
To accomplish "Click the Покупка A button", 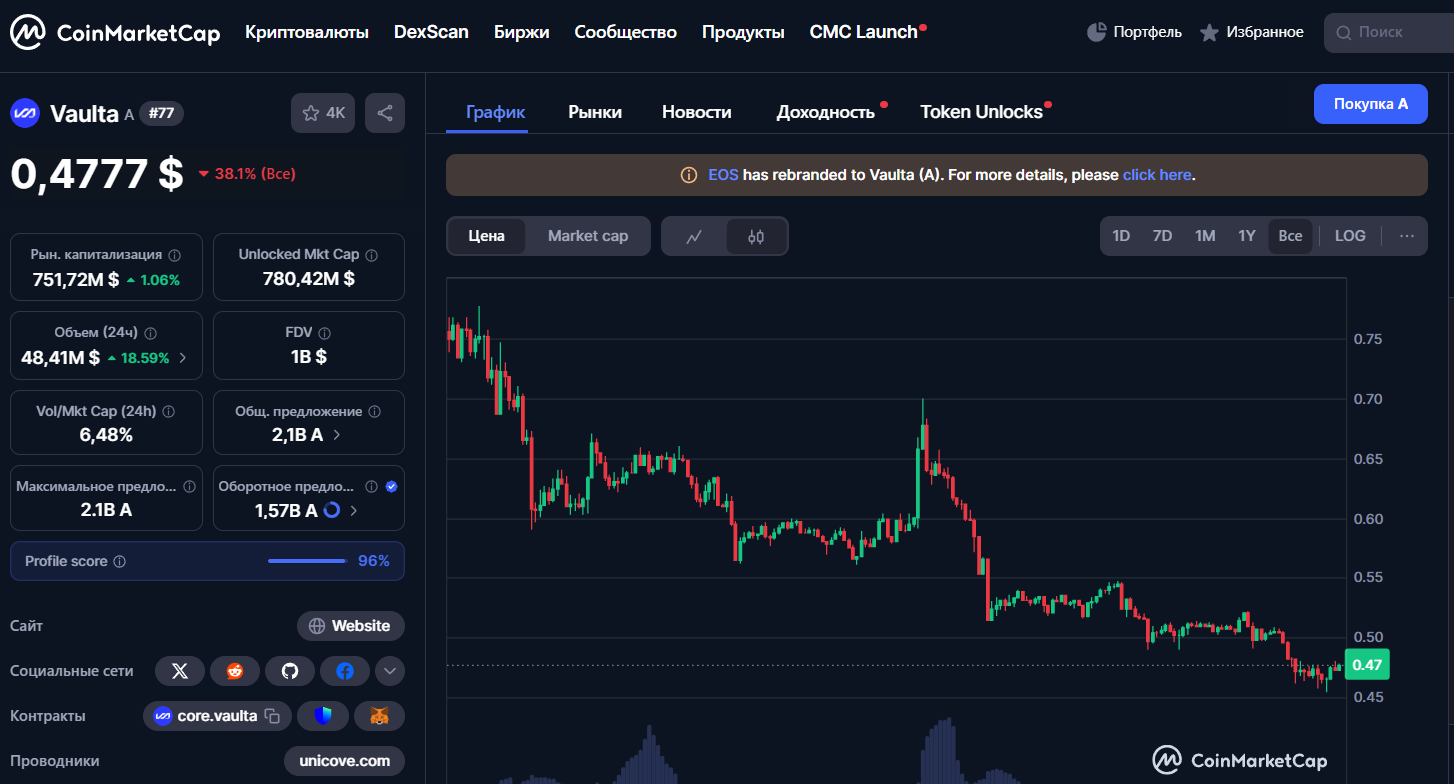I will 1371,104.
